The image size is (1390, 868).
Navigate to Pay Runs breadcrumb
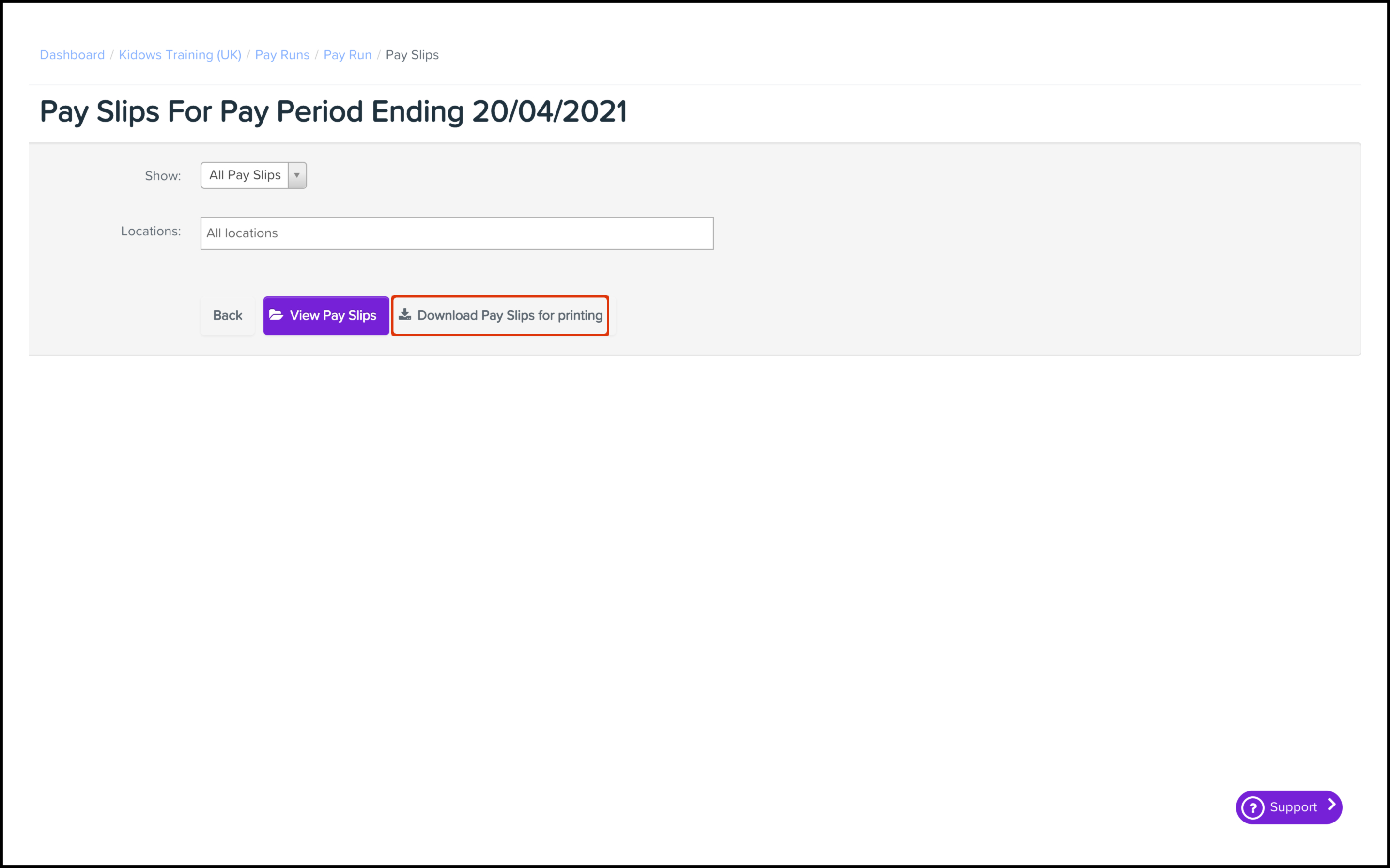(x=282, y=55)
